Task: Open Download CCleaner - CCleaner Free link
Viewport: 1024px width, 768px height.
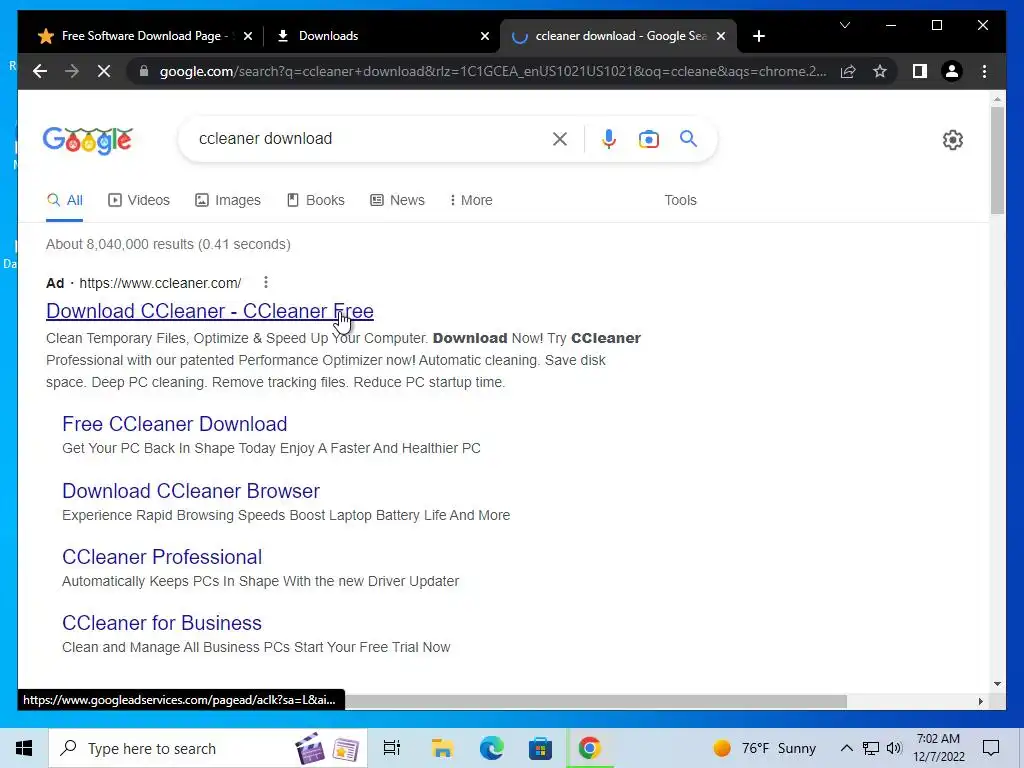Action: pos(210,311)
